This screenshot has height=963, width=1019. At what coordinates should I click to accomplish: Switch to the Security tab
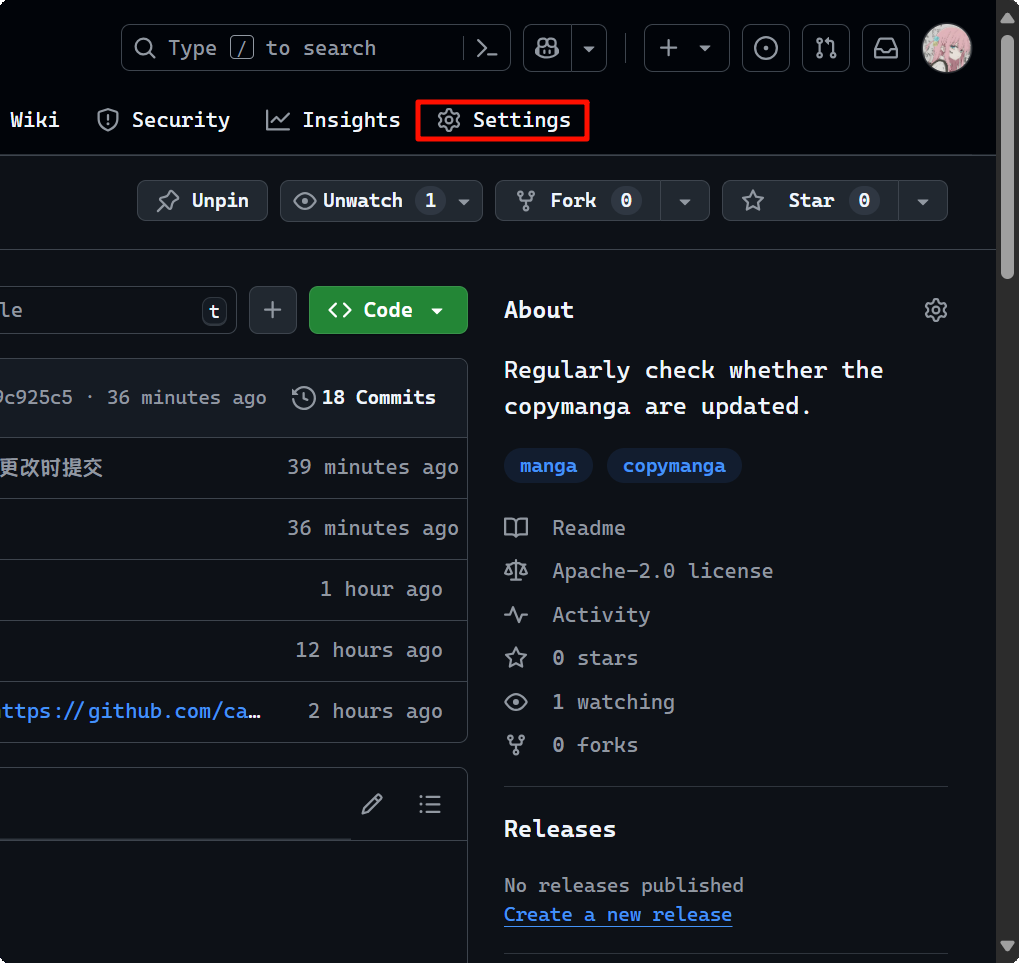click(x=163, y=120)
